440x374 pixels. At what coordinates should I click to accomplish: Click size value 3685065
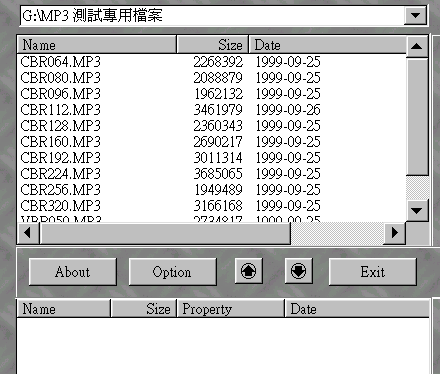coord(218,174)
